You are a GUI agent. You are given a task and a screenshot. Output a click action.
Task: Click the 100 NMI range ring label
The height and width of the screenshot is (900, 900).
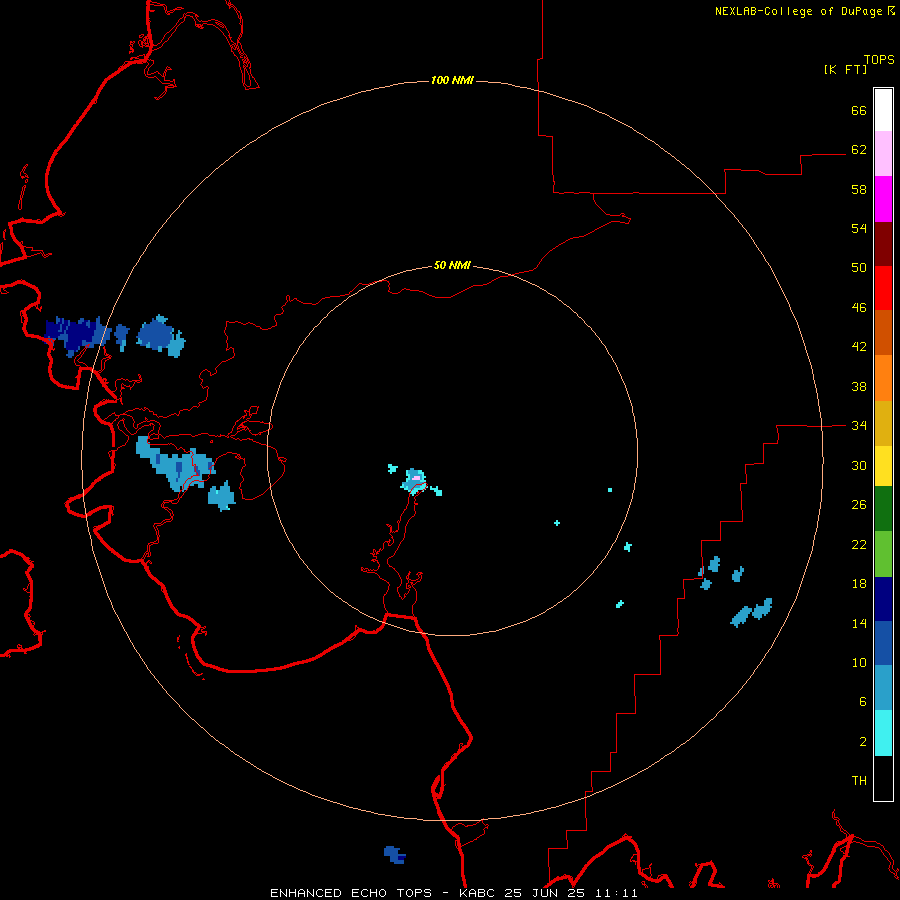point(452,80)
